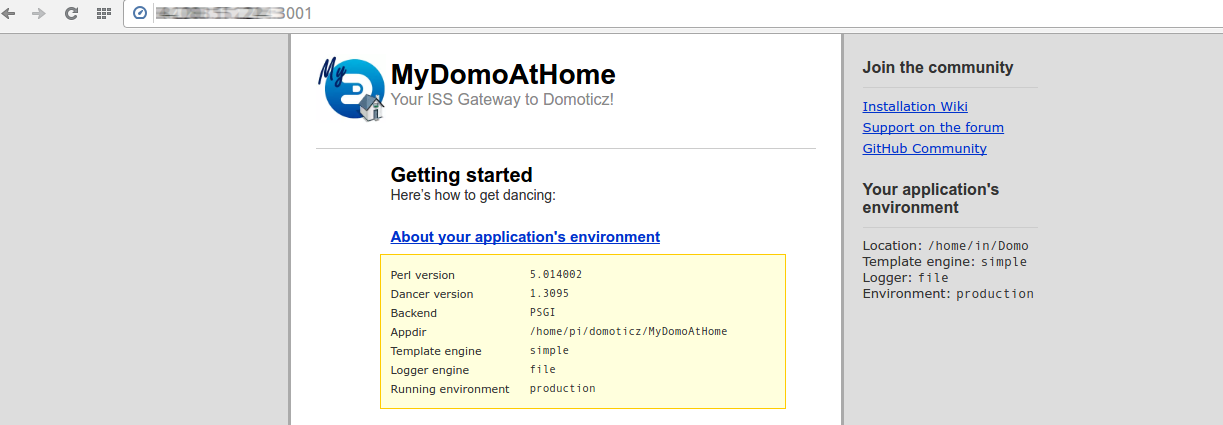Click 'Here's how to get dancing:' text
This screenshot has width=1223, height=425.
click(473, 195)
